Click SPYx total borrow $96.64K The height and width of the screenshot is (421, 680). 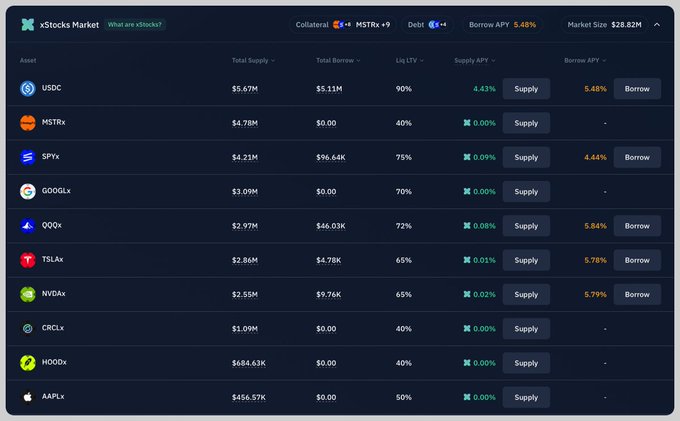pyautogui.click(x=331, y=157)
